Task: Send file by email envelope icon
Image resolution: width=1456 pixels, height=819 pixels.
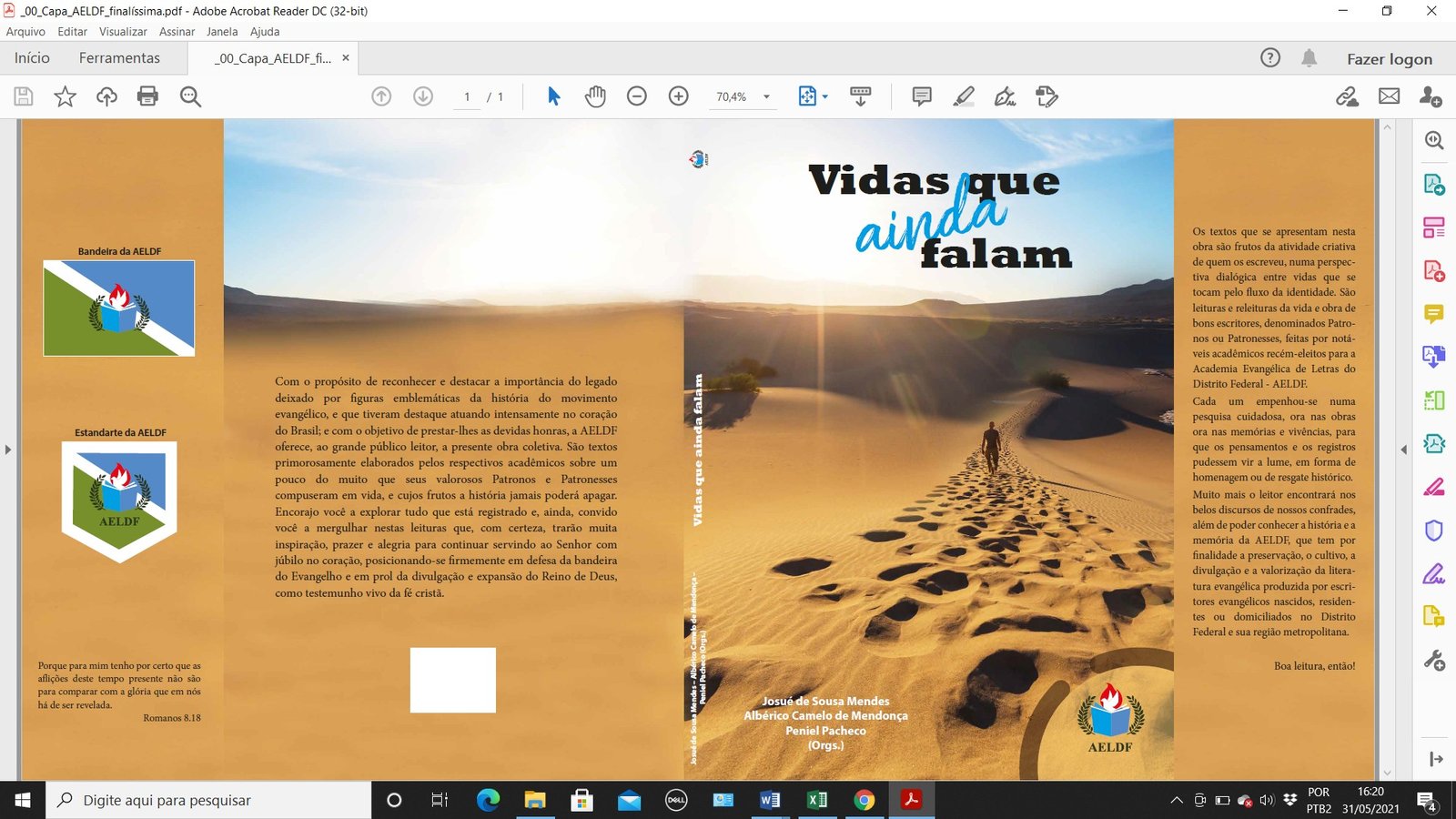Action: click(x=1389, y=96)
